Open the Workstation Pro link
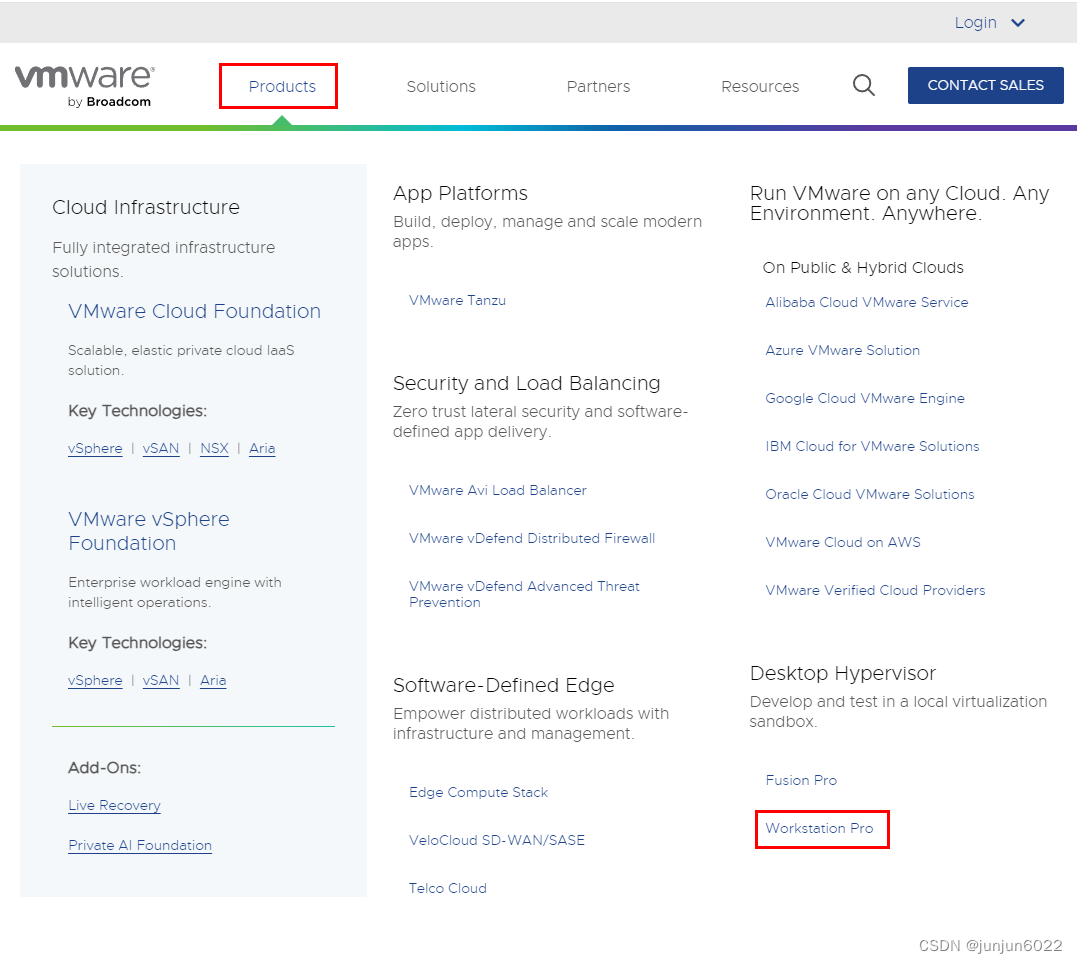Image resolution: width=1077 pixels, height=963 pixels. 819,828
